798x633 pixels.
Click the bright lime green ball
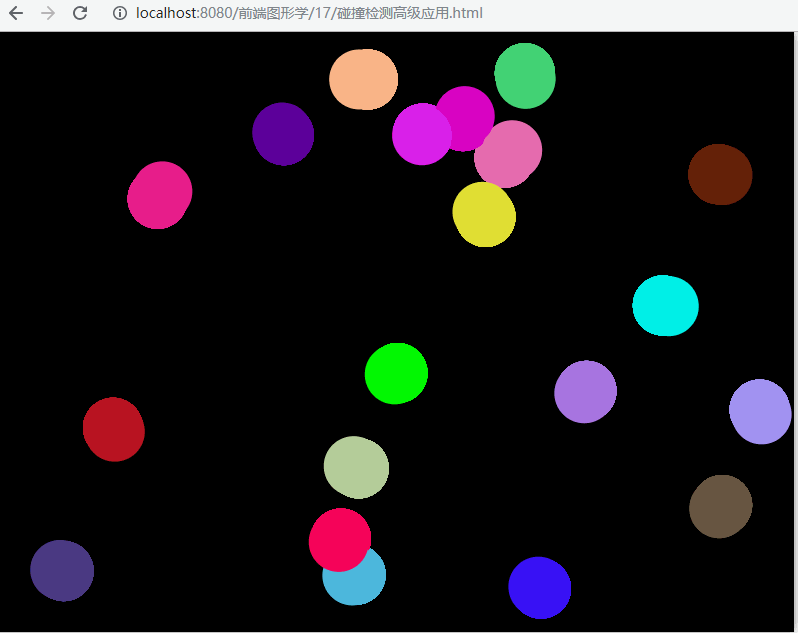coord(396,373)
